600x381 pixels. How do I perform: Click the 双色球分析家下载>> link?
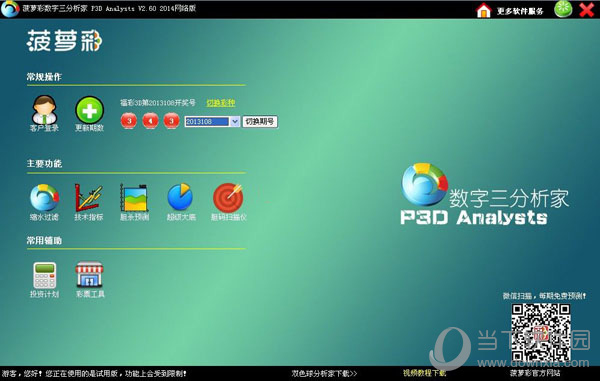point(324,373)
